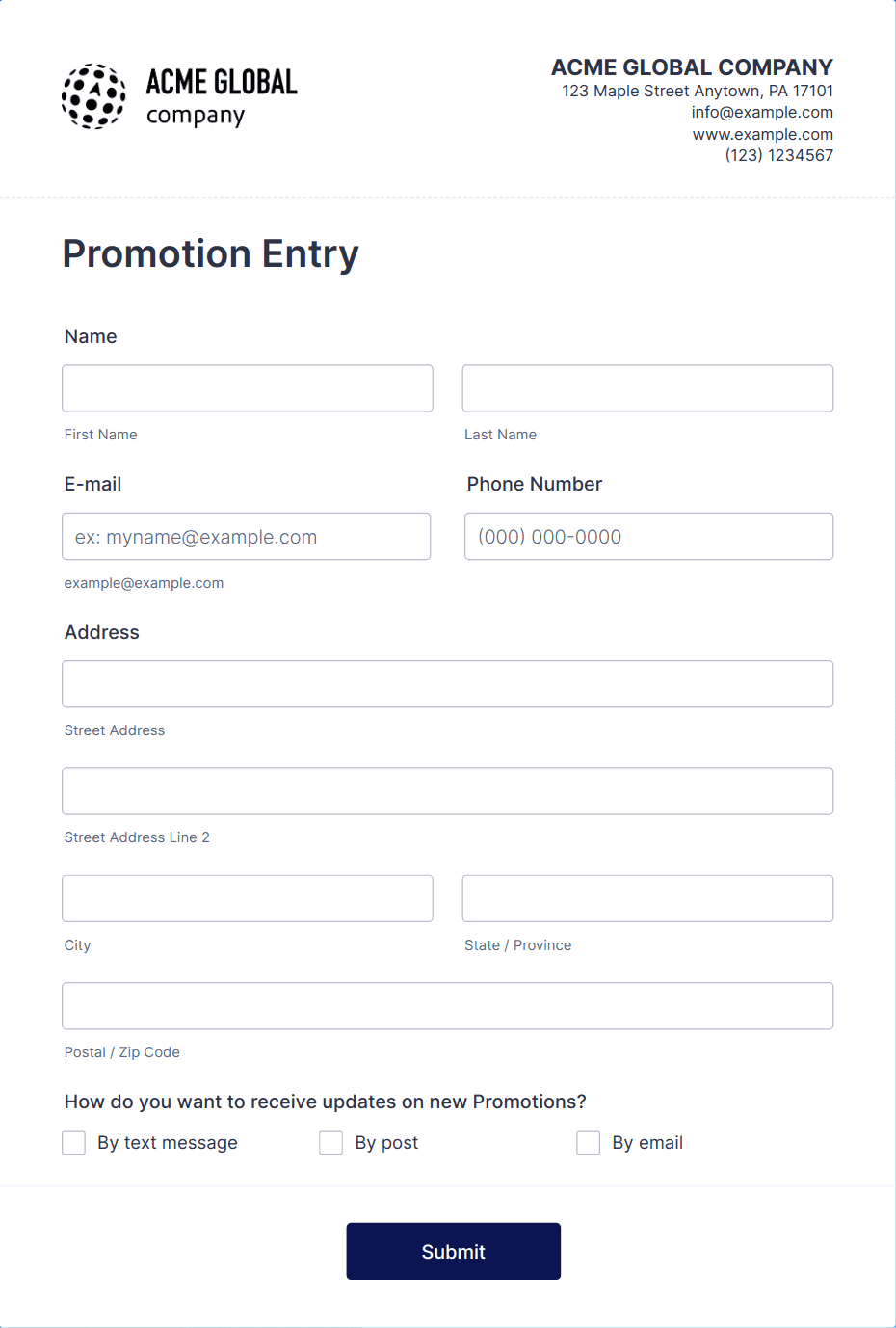This screenshot has width=896, height=1328.
Task: Click the Street Address field
Action: coord(448,684)
